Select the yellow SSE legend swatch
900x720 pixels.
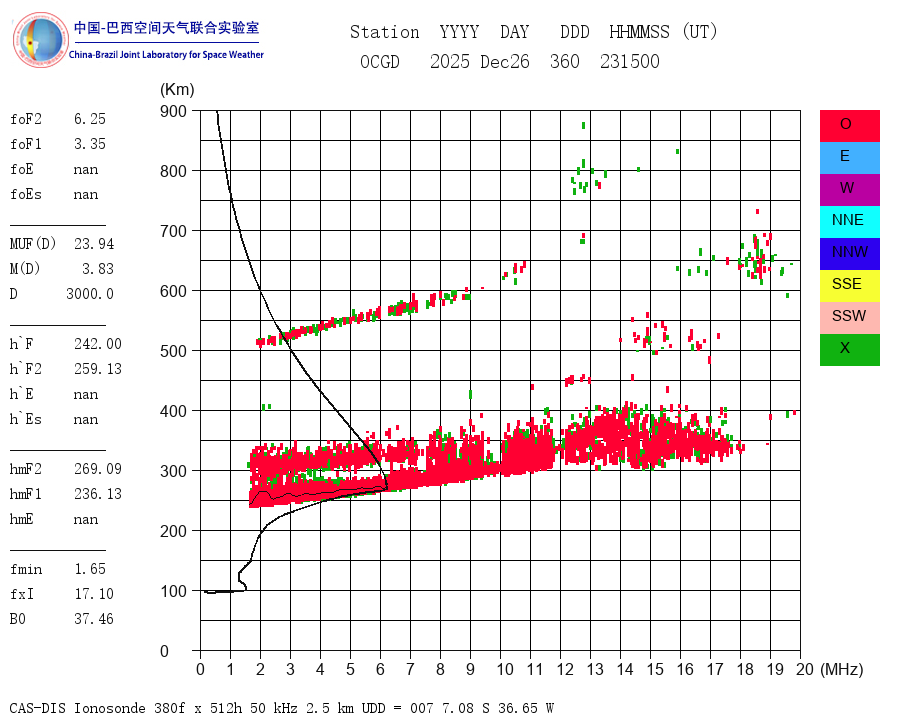tap(849, 286)
